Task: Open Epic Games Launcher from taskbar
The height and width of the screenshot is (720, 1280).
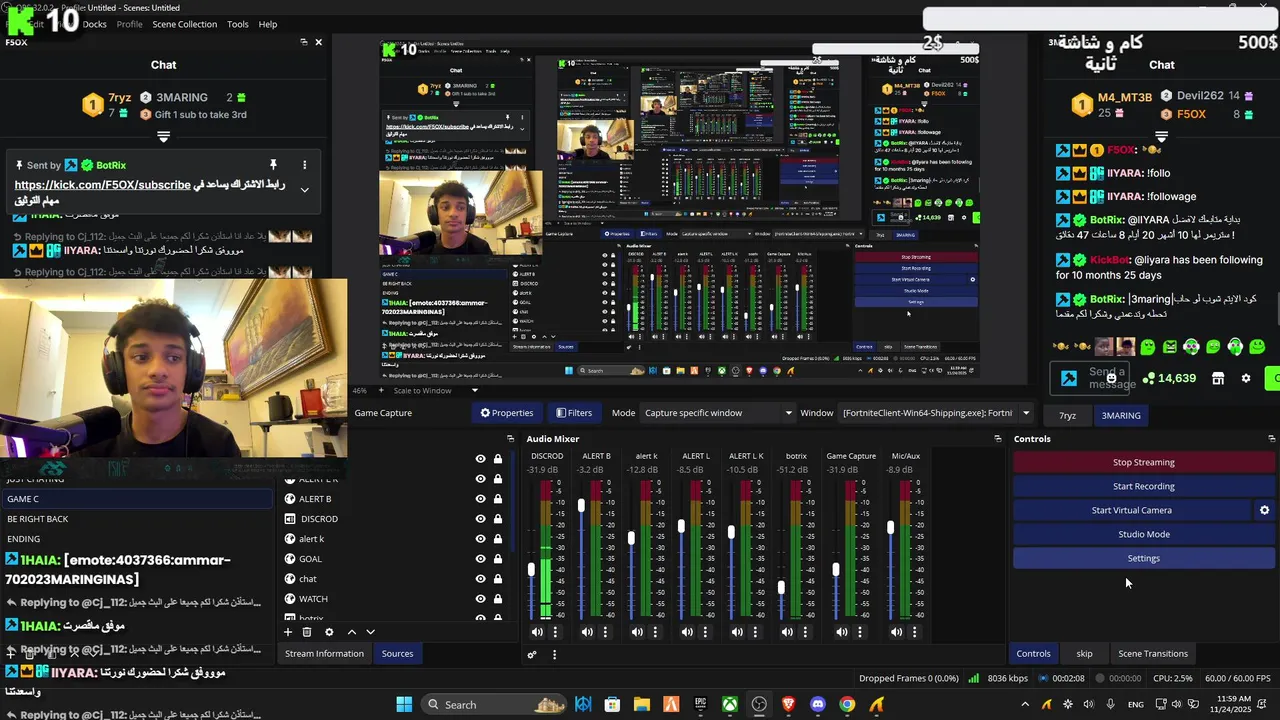Action: click(701, 704)
